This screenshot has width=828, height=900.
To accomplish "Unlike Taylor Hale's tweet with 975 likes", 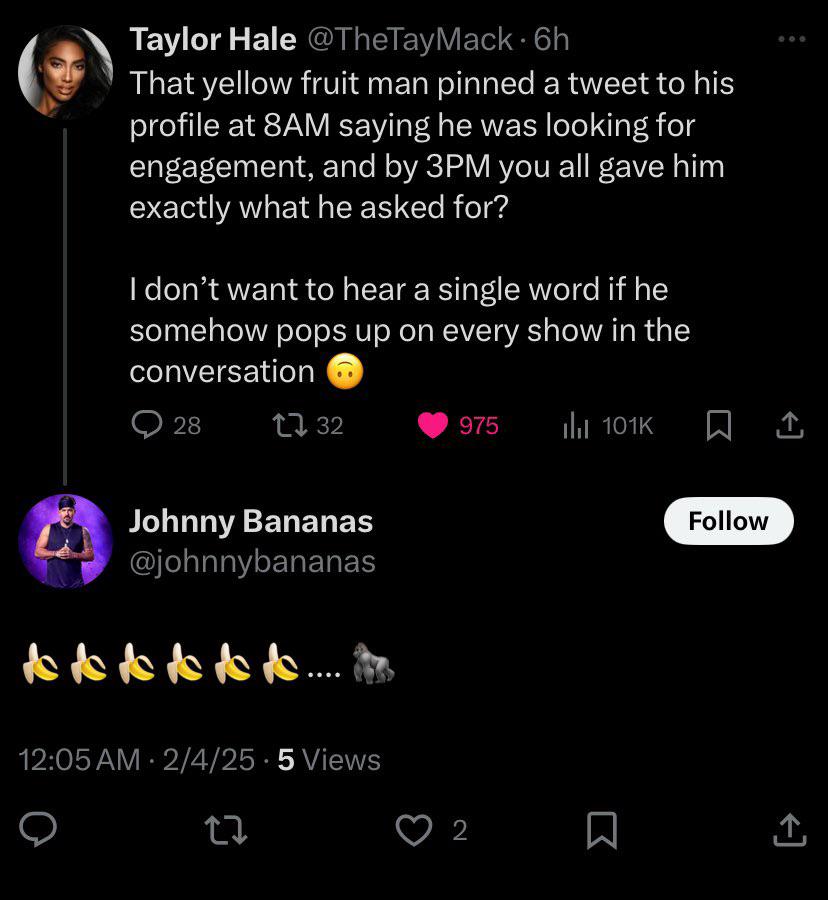I will 433,426.
